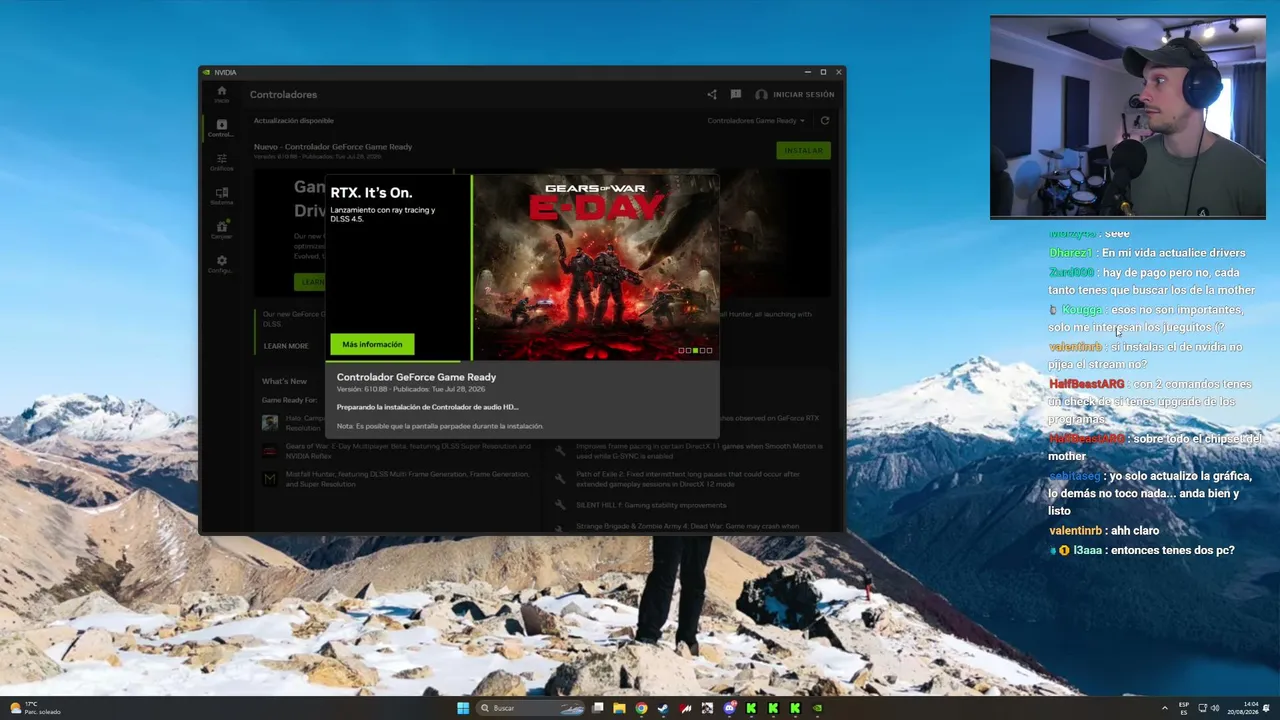Open the Inicio home icon in NVIDIA sidebar

(x=221, y=93)
